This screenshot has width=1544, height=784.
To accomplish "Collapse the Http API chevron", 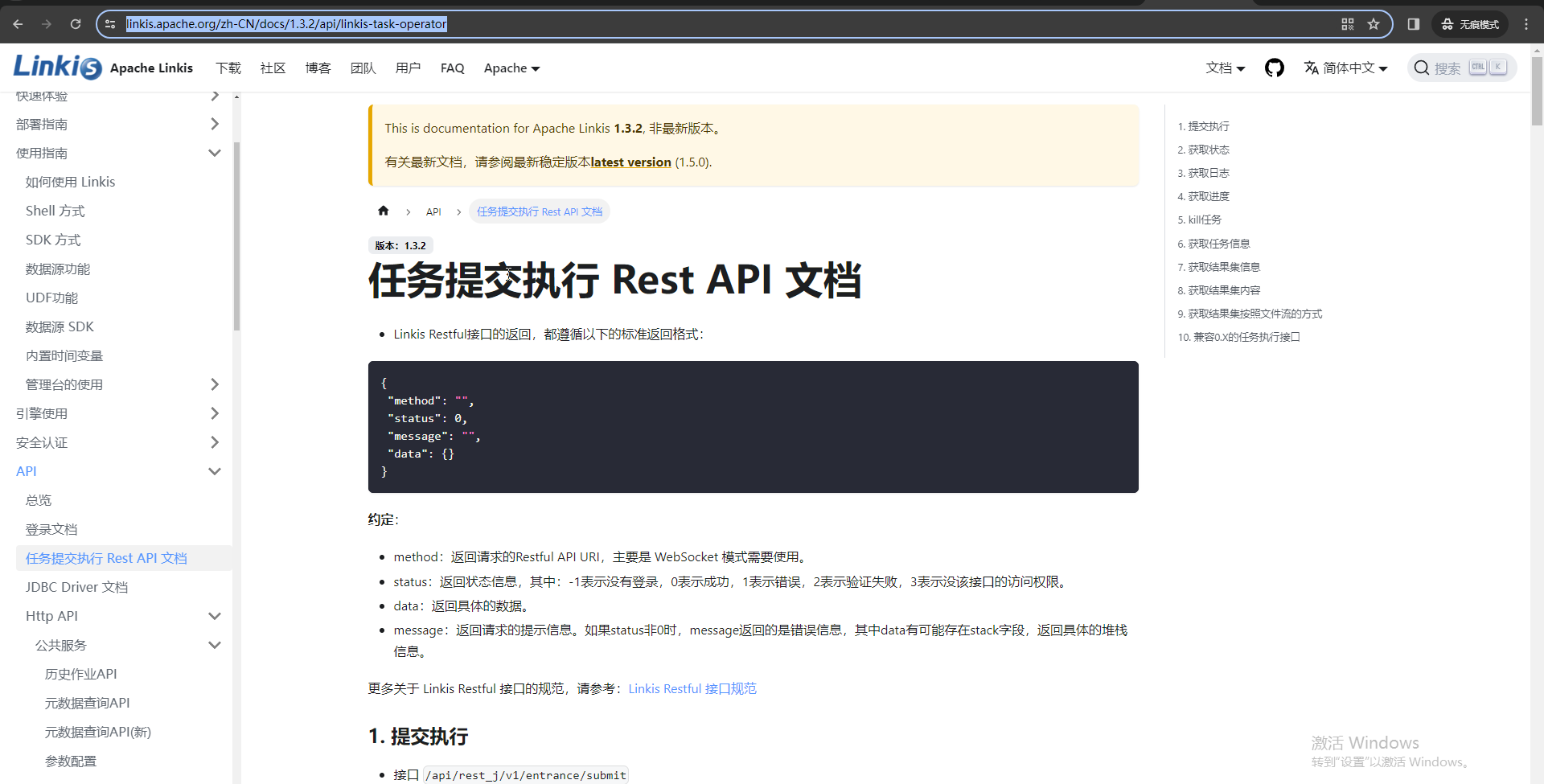I will pos(215,616).
